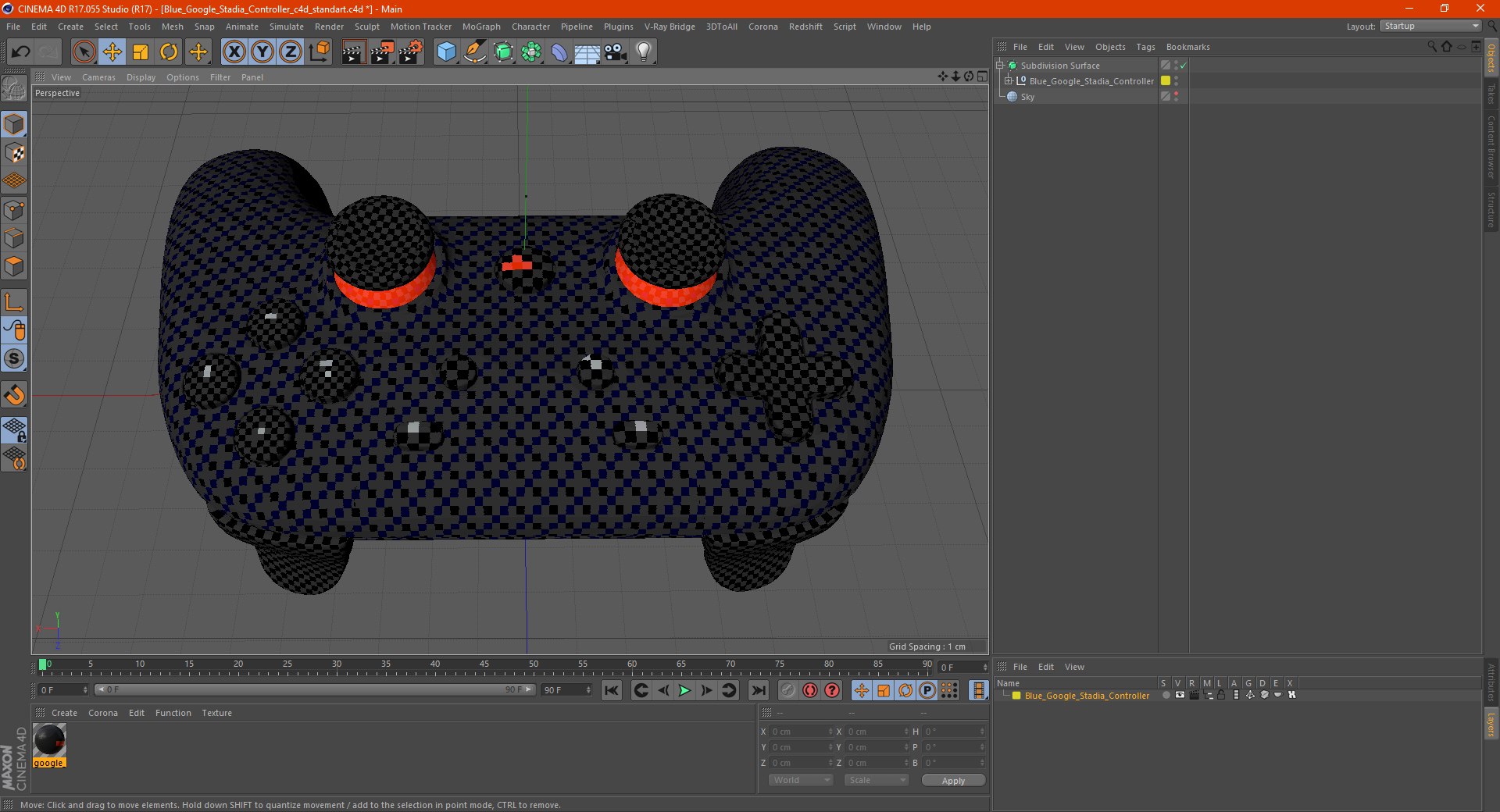Open the Content Browser side tab
This screenshot has width=1500, height=812.
click(1491, 147)
